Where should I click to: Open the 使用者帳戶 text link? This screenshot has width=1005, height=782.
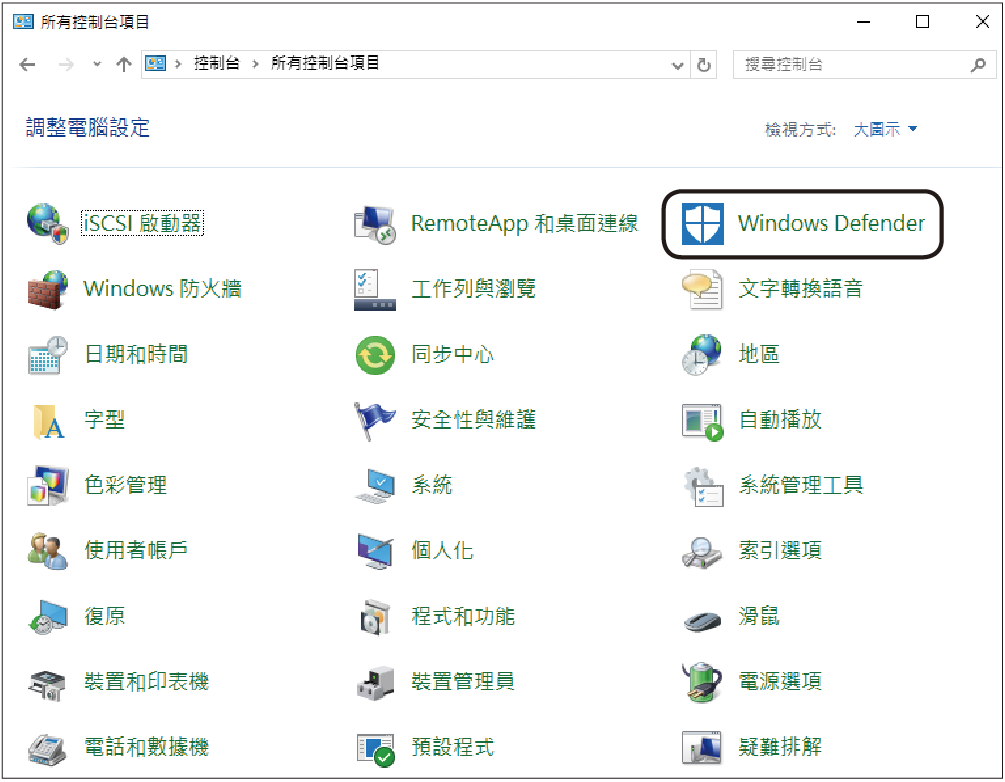click(x=136, y=551)
